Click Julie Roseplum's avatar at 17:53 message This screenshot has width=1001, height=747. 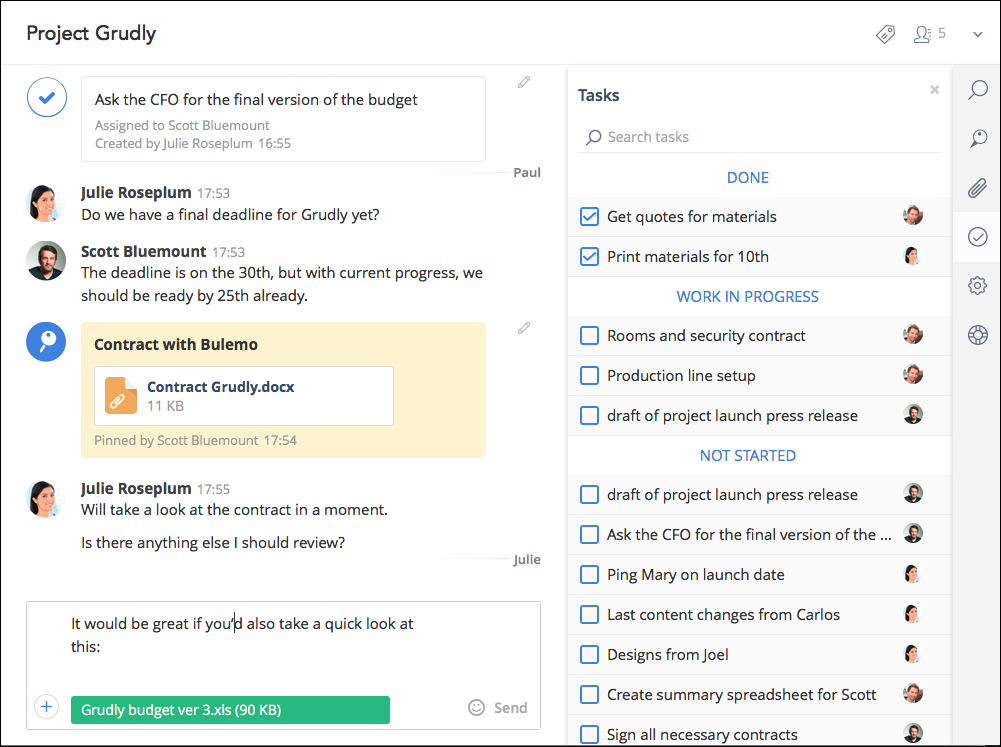pos(46,203)
